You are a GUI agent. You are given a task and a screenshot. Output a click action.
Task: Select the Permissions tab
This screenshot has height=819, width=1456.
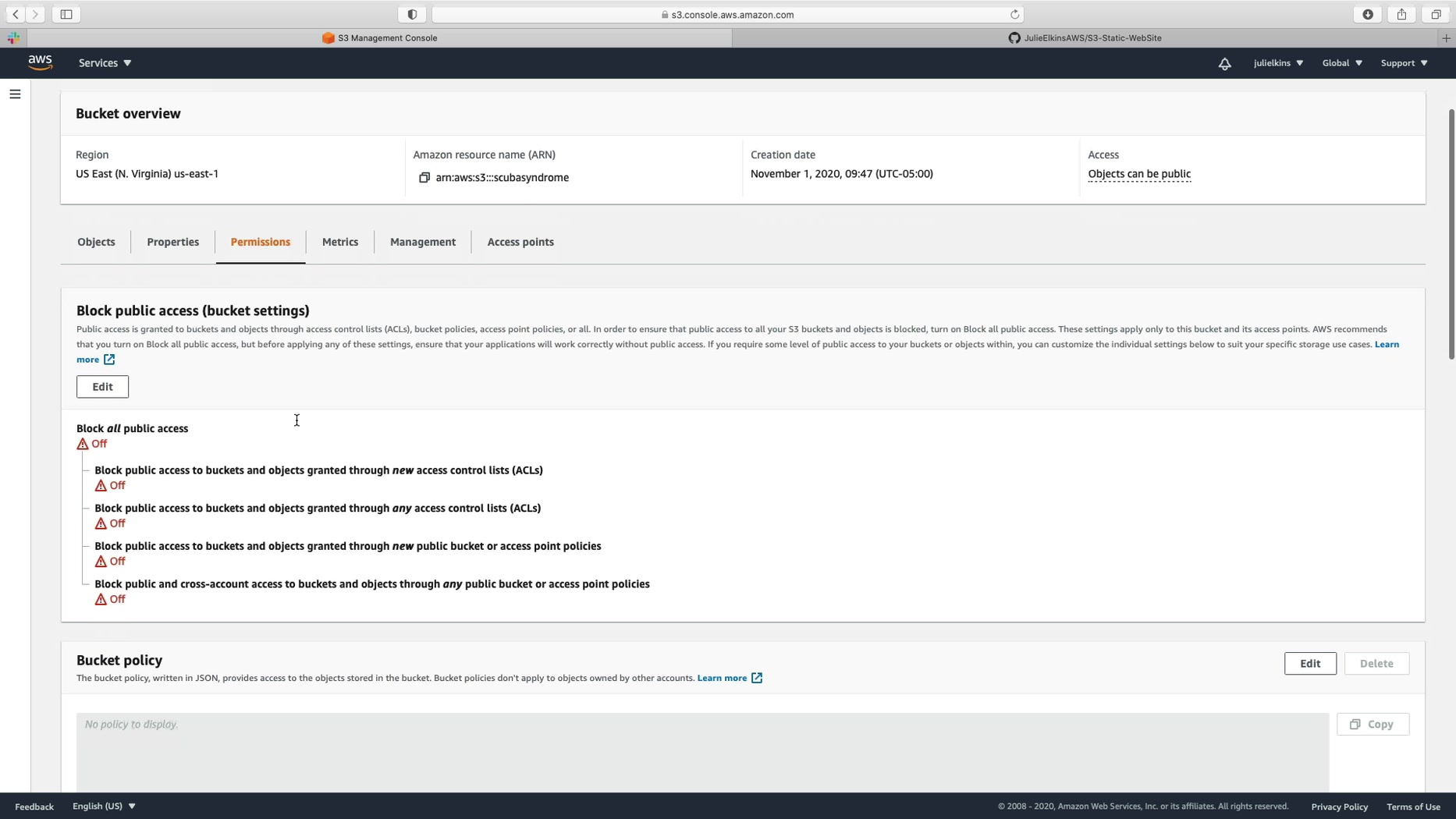261,242
